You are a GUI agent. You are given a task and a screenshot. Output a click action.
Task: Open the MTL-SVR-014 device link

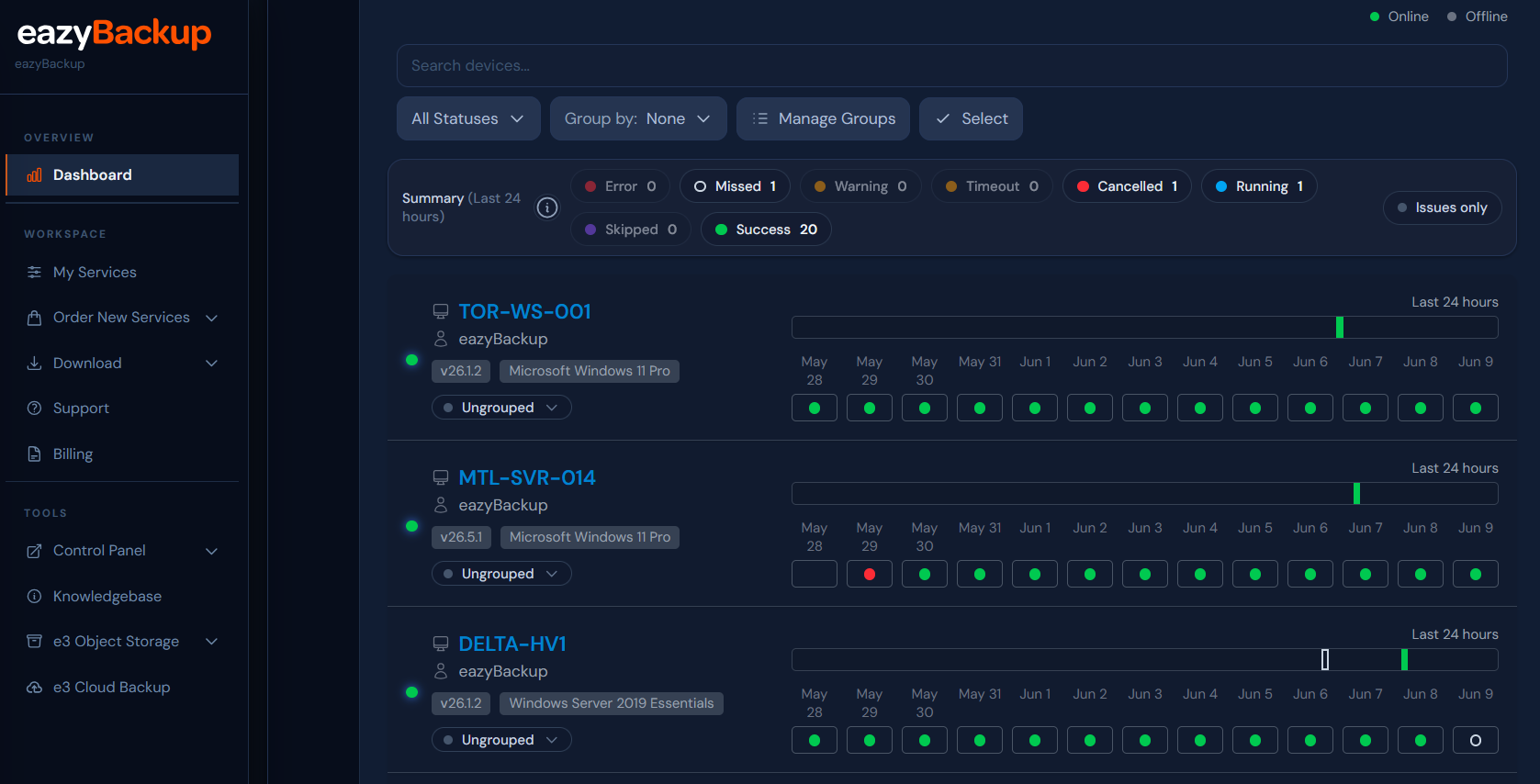coord(527,477)
